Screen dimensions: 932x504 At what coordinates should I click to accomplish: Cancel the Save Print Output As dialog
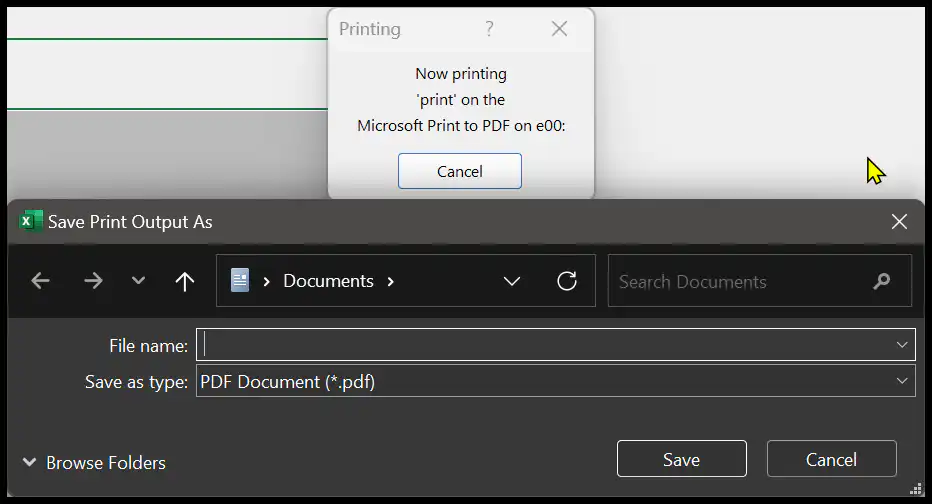pyautogui.click(x=832, y=459)
